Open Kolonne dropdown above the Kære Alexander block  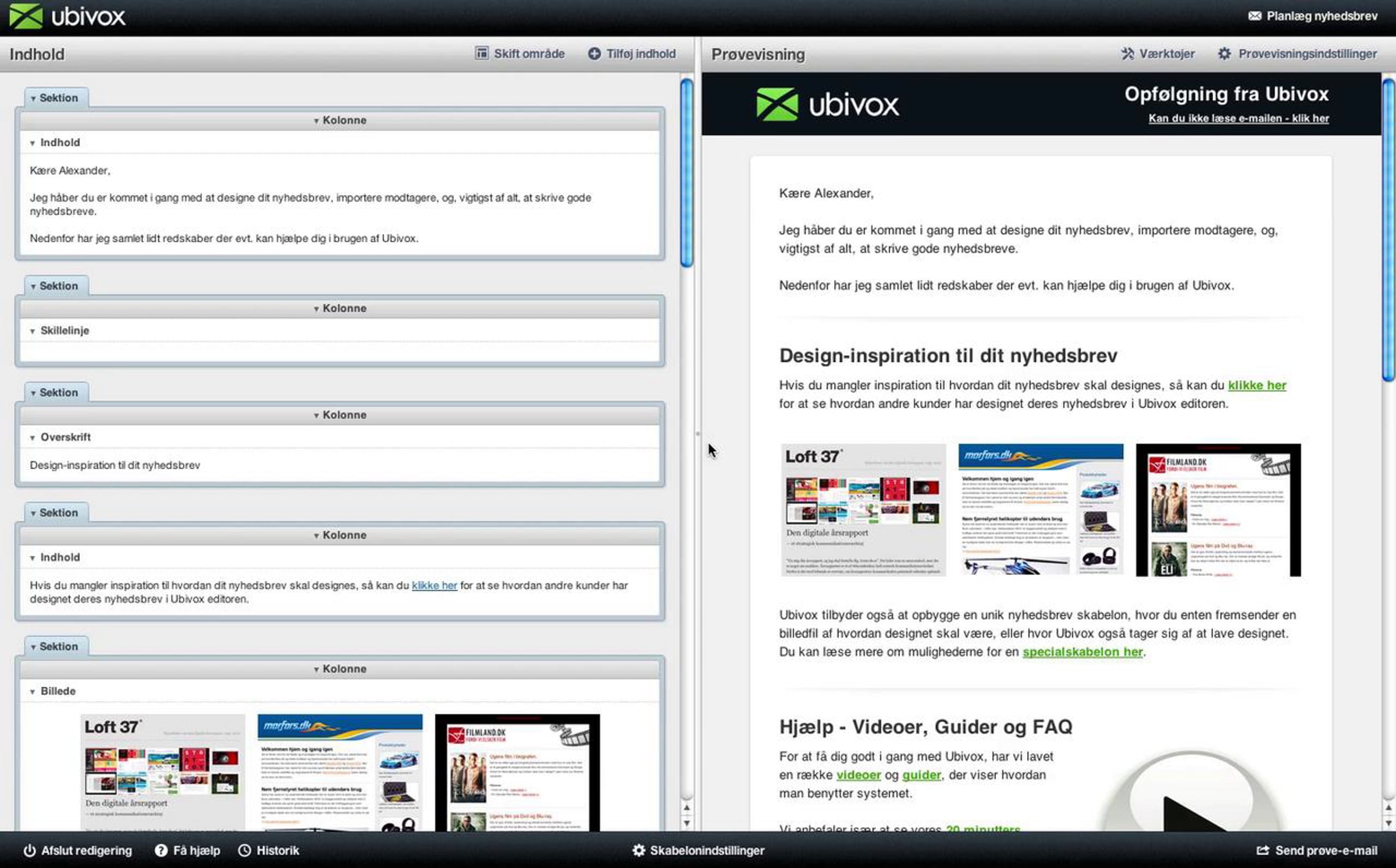[340, 120]
